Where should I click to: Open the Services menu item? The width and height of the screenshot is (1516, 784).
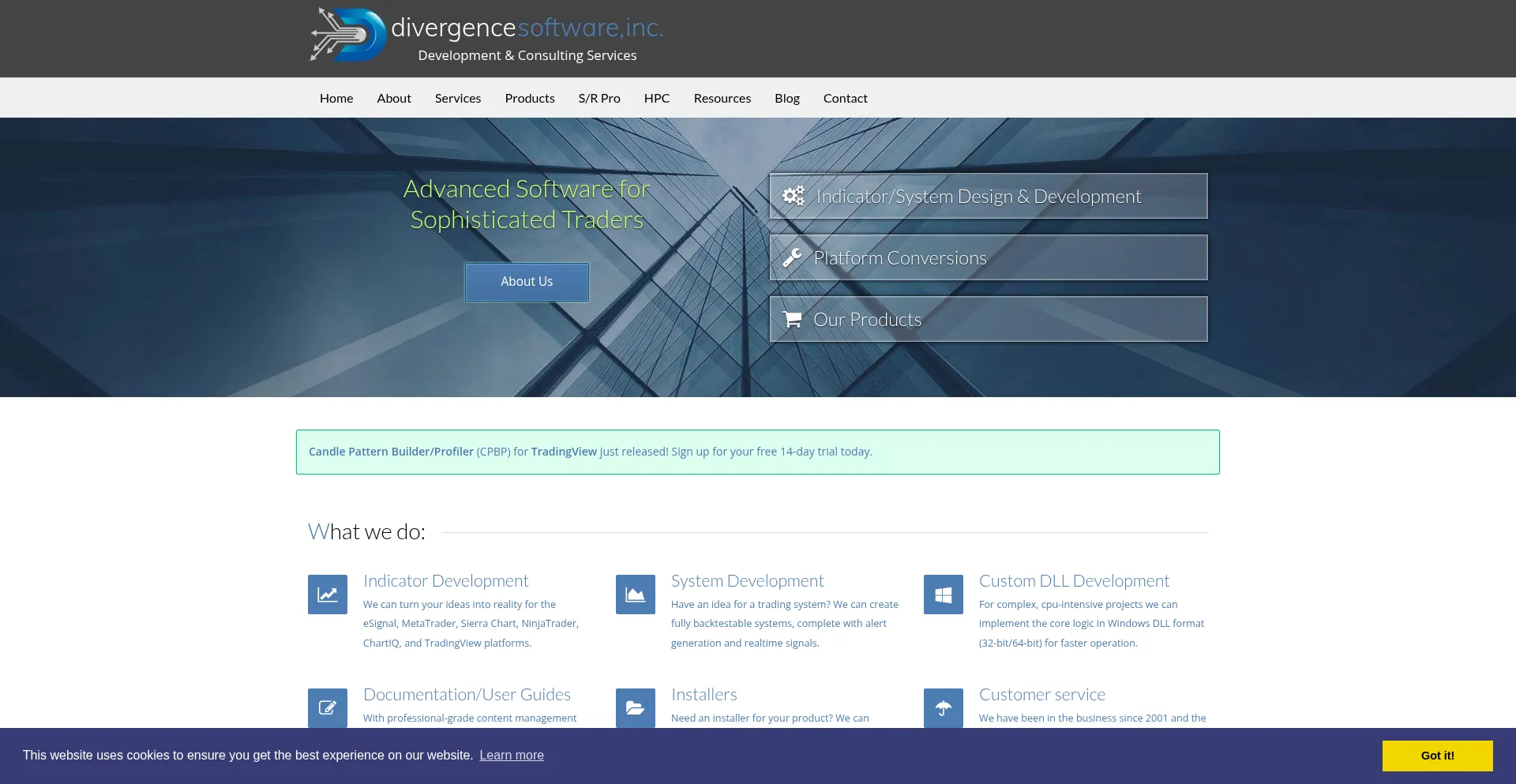[x=458, y=98]
